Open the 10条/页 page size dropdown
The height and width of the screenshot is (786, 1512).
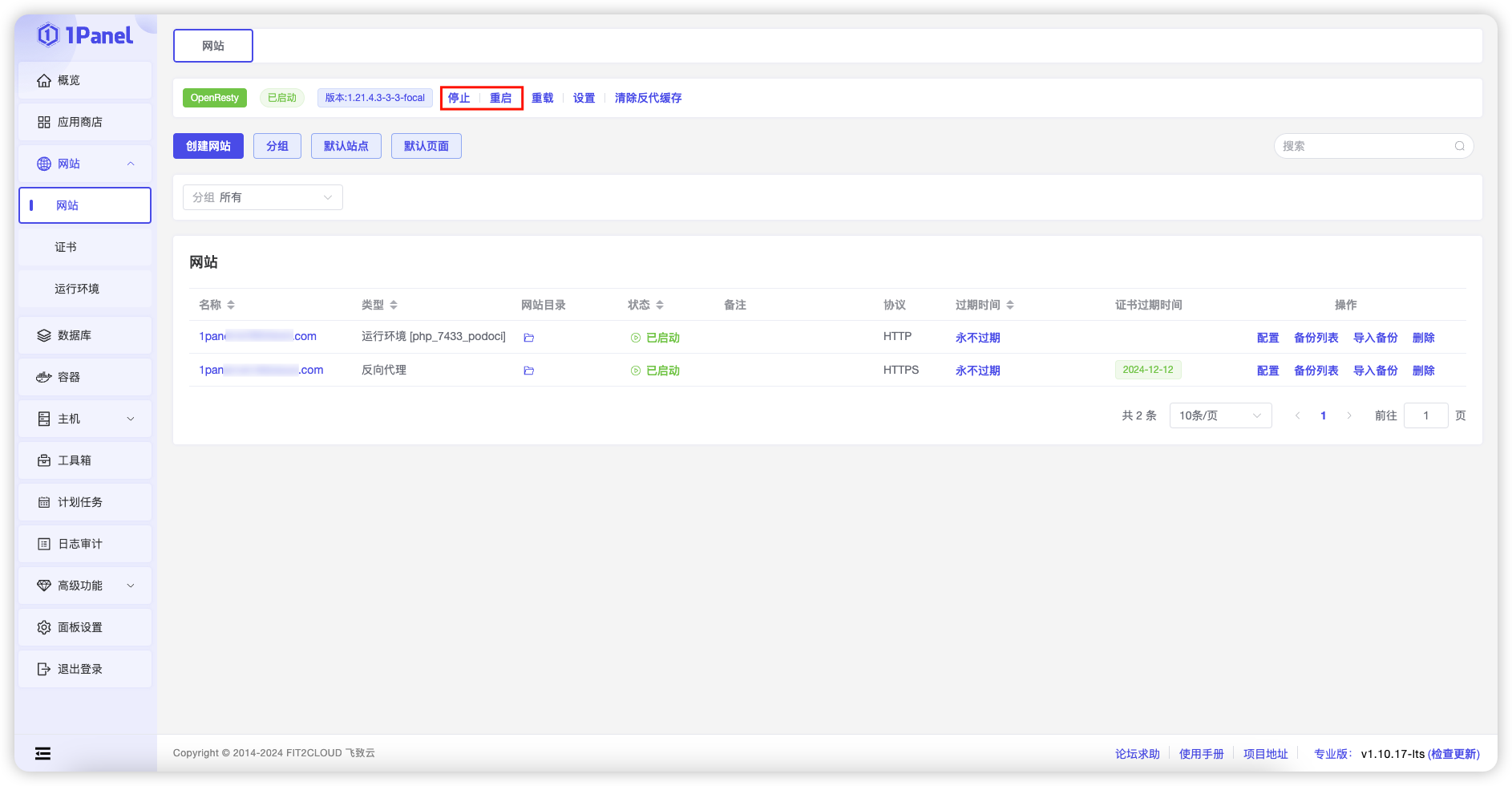pyautogui.click(x=1219, y=415)
